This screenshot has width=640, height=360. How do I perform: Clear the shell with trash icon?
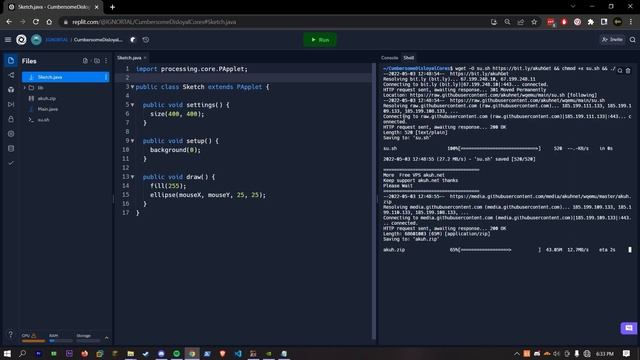point(628,71)
